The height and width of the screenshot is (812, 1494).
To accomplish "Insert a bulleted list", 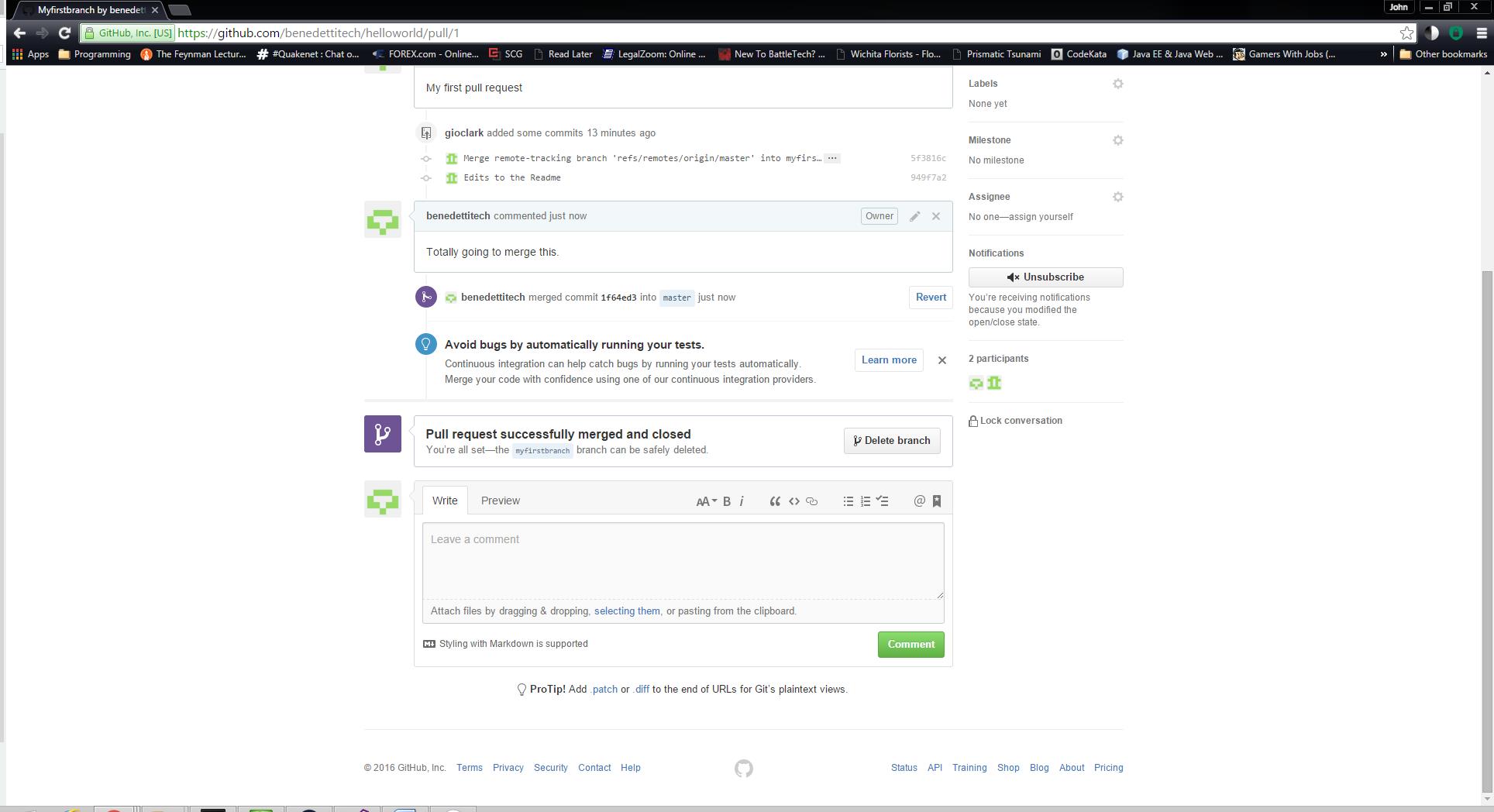I will pyautogui.click(x=849, y=501).
